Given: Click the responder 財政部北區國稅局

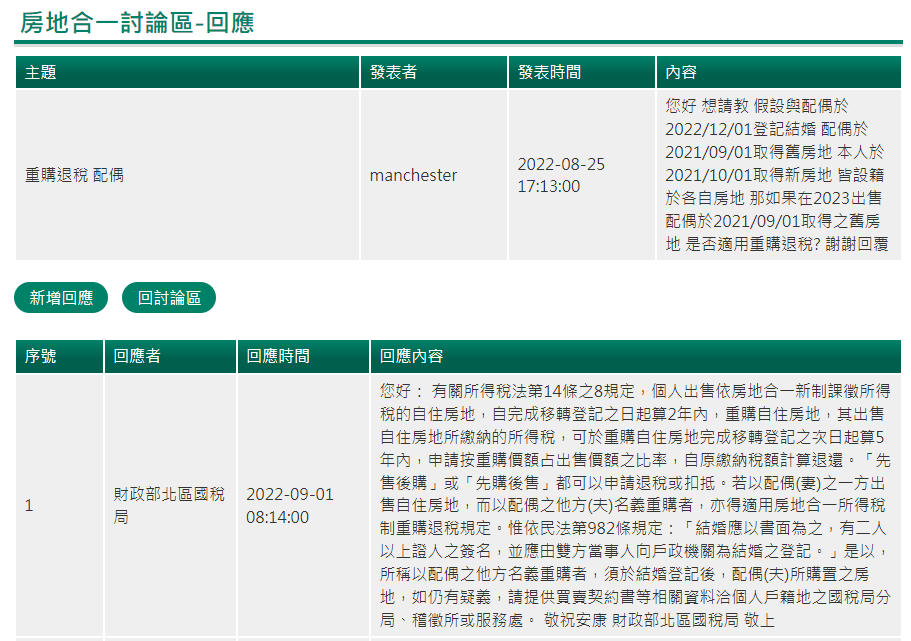Looking at the screenshot, I should click(x=169, y=506).
